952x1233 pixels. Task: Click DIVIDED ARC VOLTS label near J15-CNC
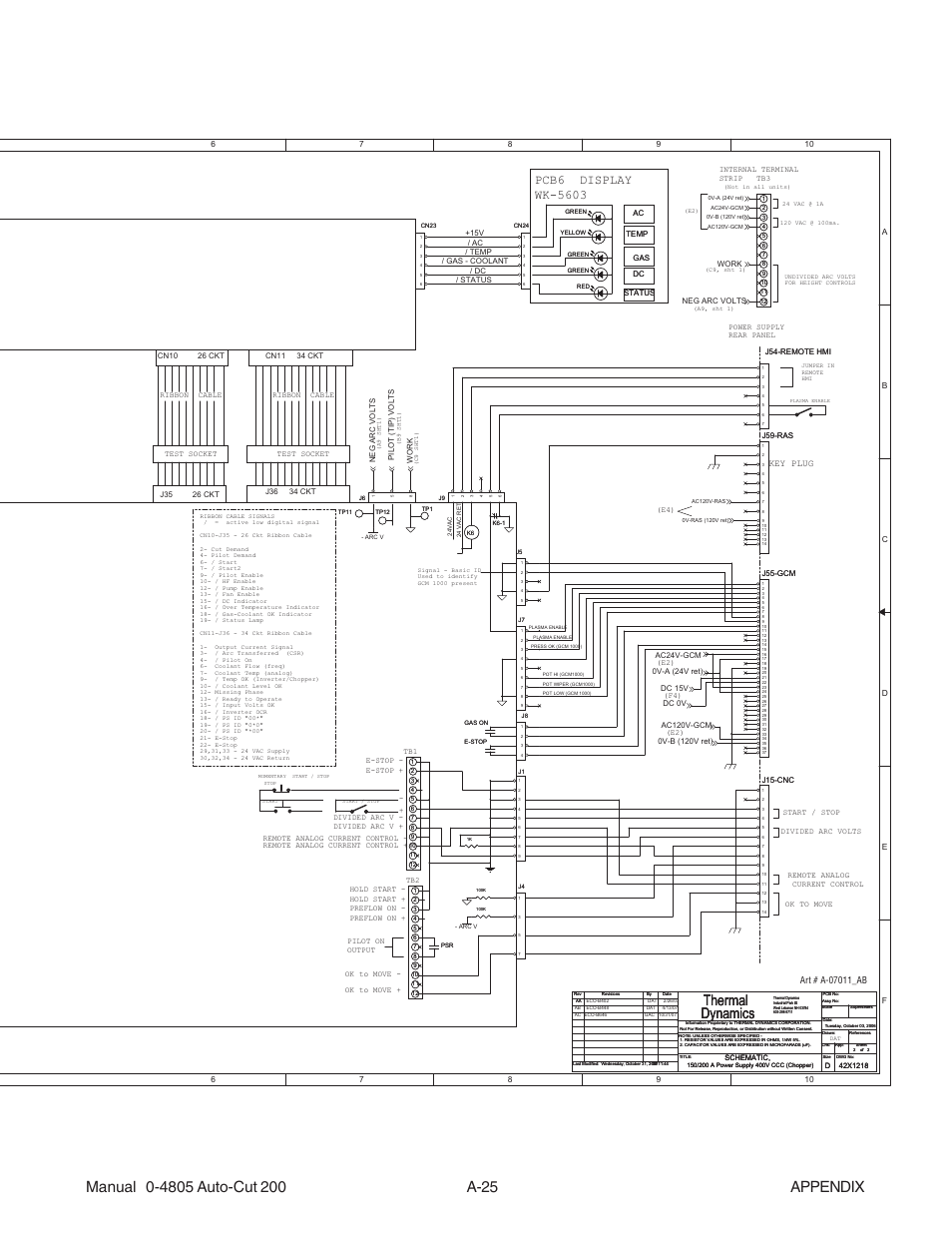pos(820,832)
